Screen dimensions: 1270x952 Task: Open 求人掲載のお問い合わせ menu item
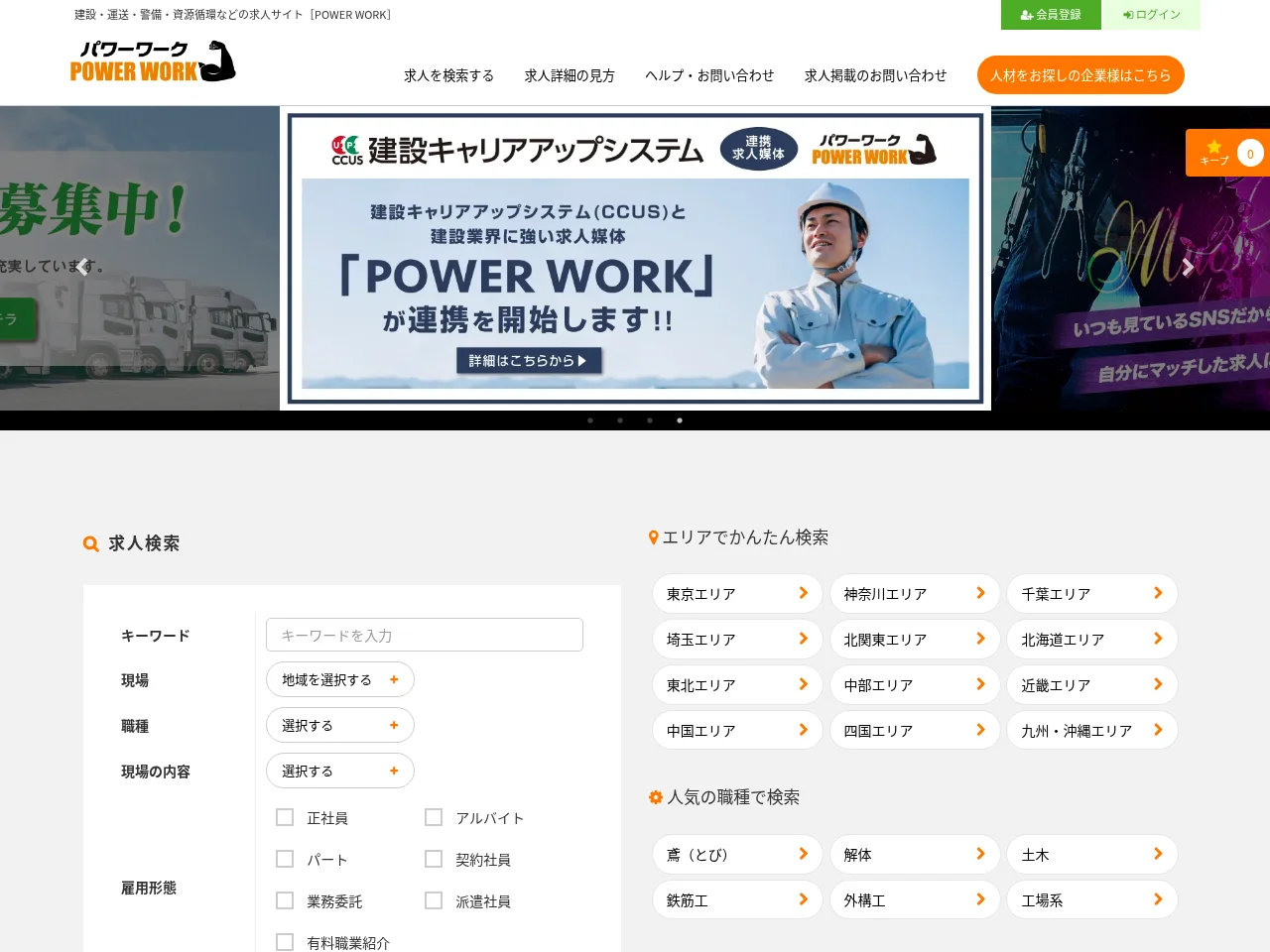tap(875, 75)
